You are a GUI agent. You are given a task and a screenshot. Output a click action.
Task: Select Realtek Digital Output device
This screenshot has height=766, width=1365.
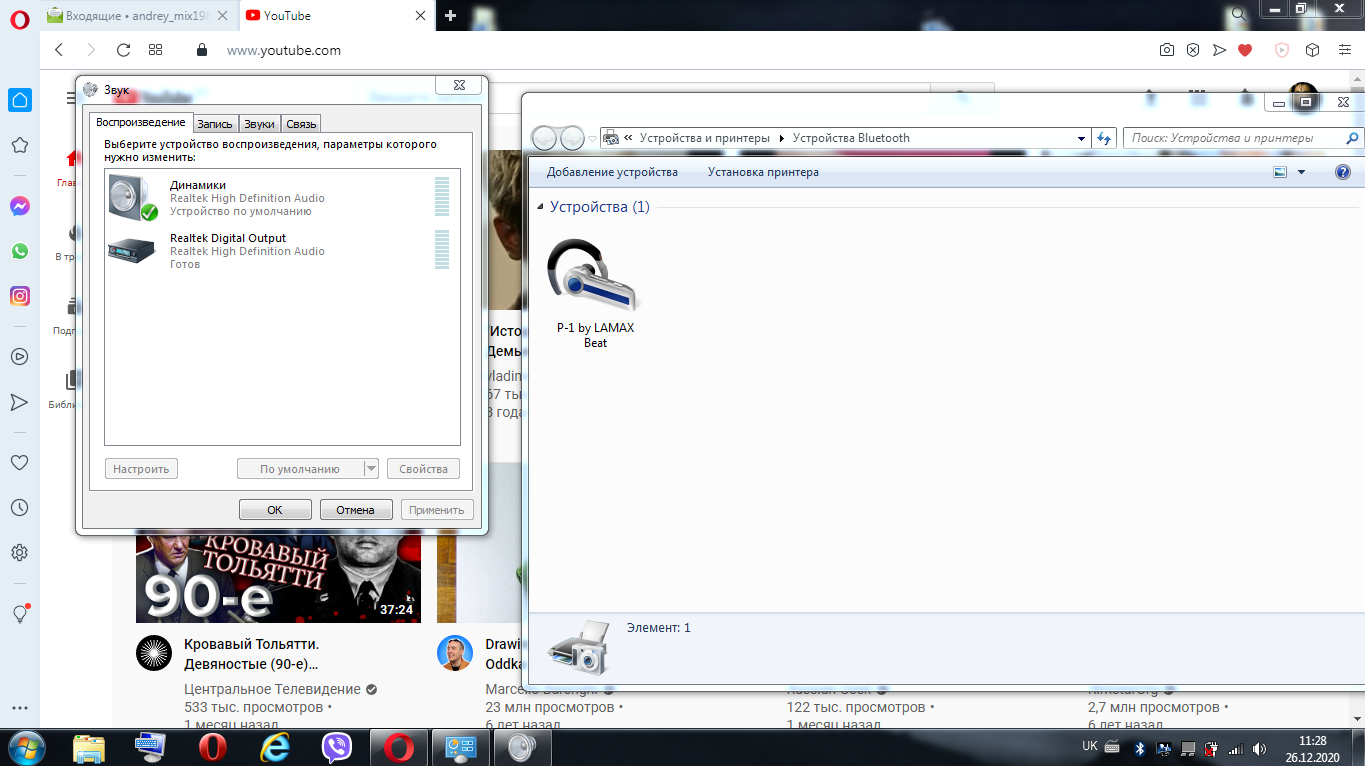[228, 250]
